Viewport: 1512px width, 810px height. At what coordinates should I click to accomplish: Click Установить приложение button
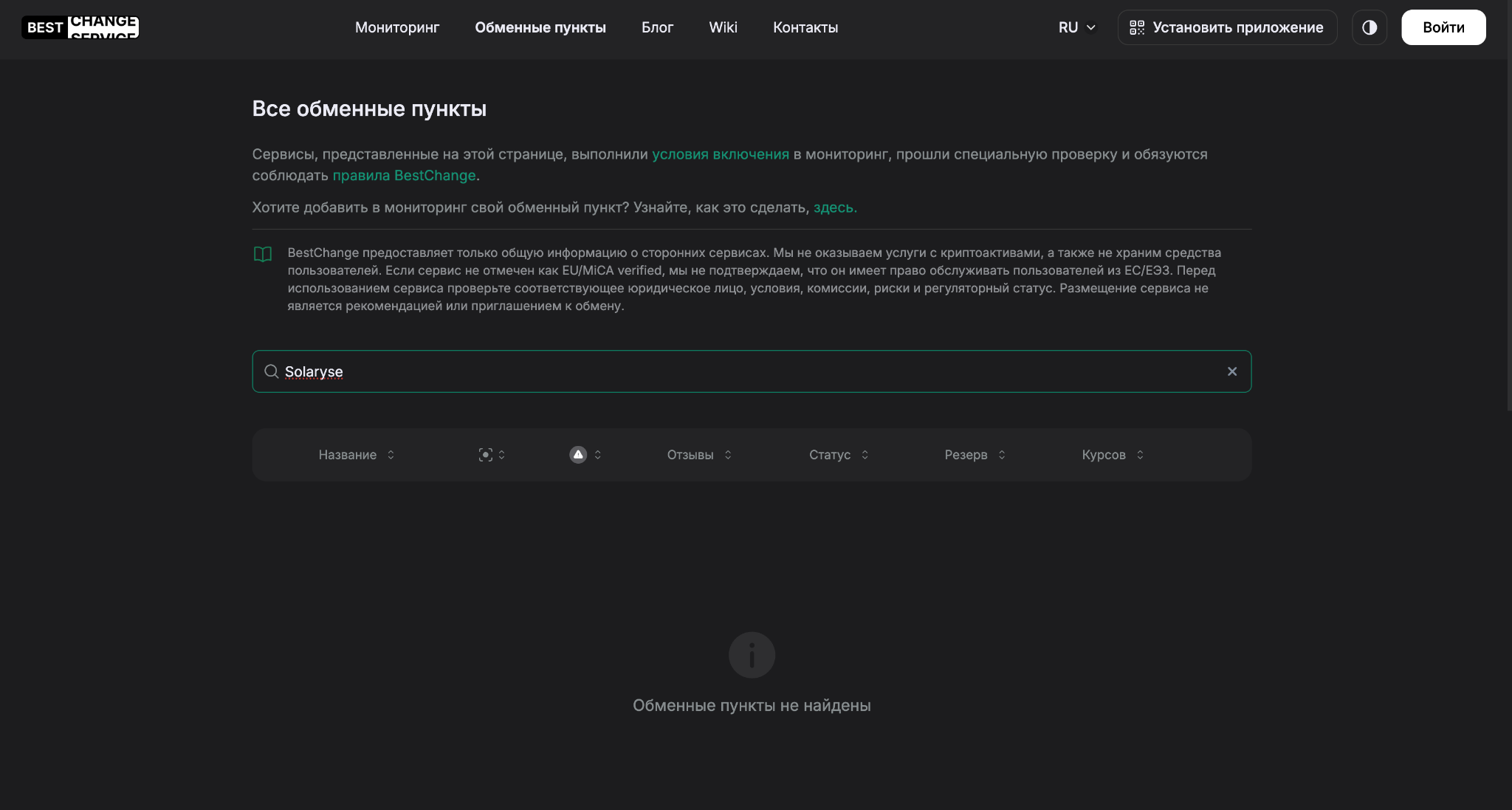click(1227, 27)
